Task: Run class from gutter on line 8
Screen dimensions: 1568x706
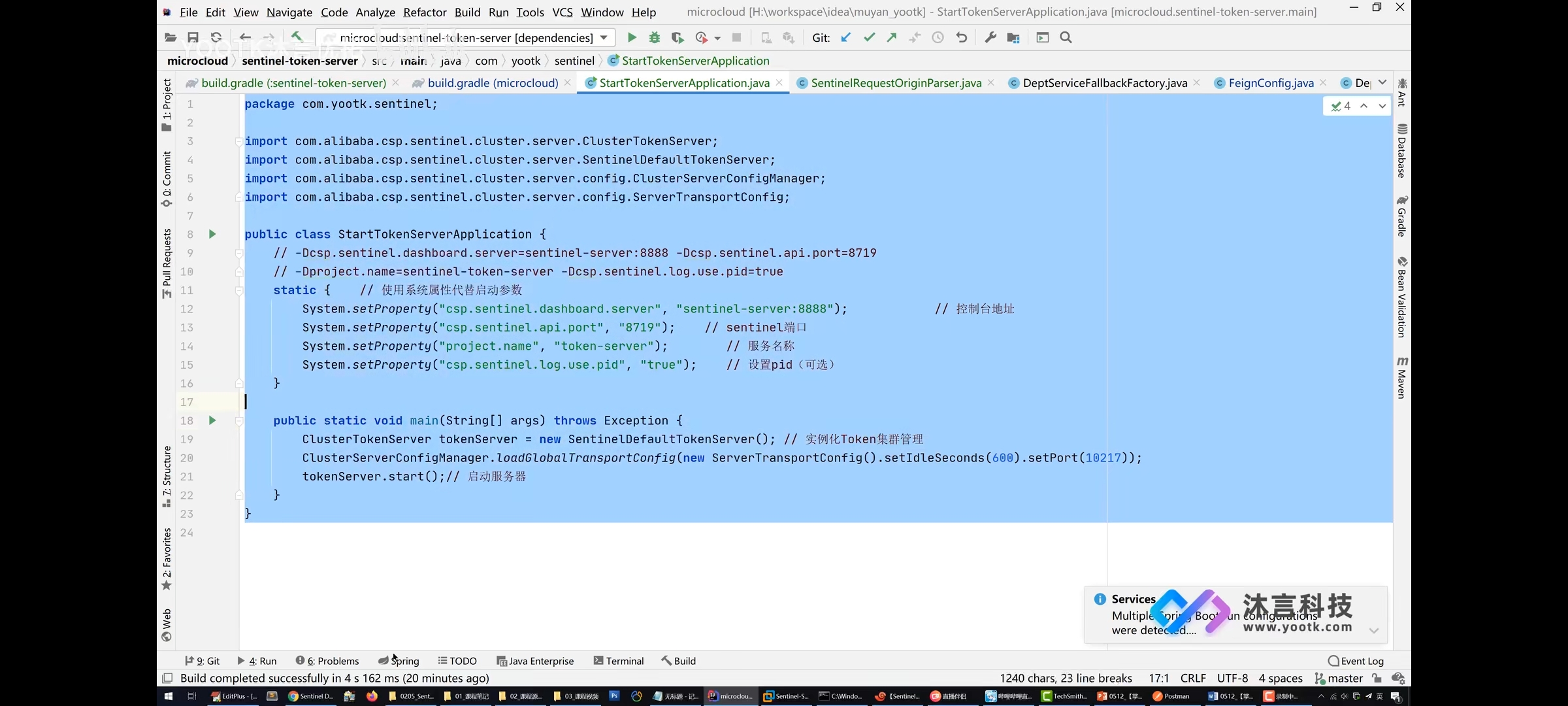Action: (x=212, y=234)
